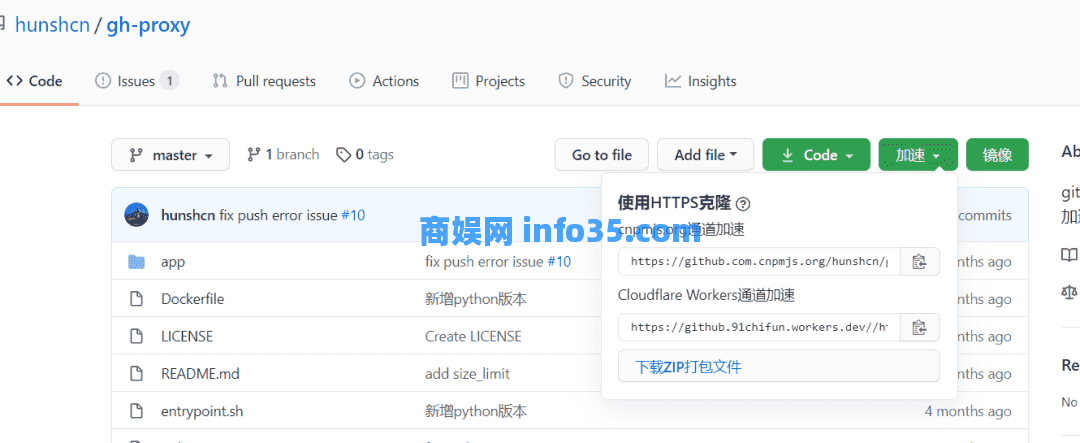View the 0 tags link
Image resolution: width=1080 pixels, height=443 pixels.
point(365,154)
